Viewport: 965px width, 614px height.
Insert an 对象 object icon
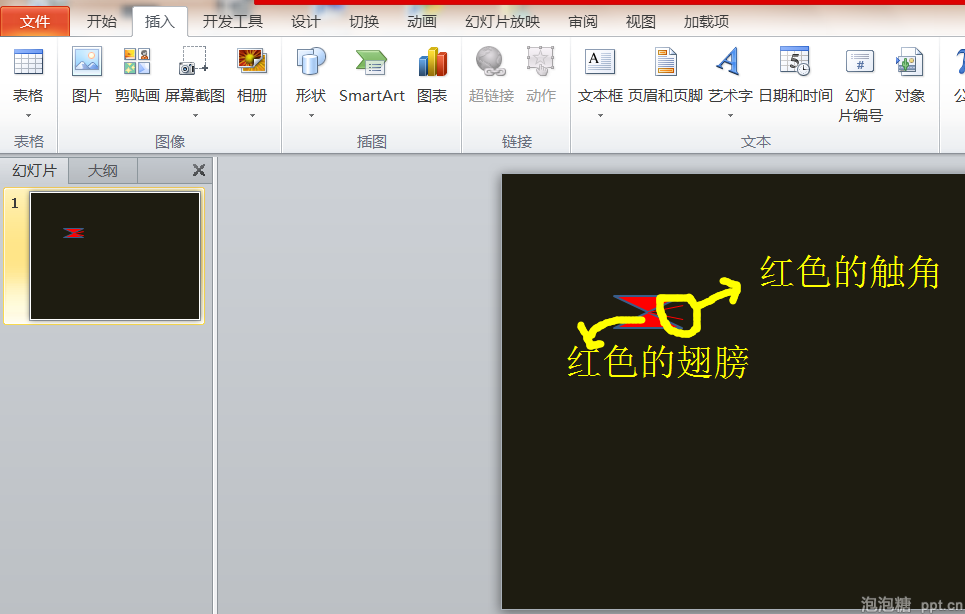click(x=909, y=63)
